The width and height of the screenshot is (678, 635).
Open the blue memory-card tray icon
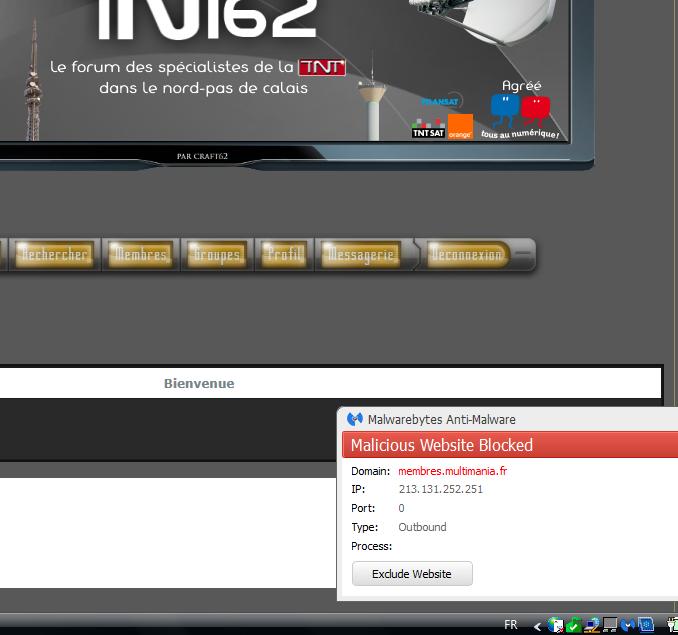pos(646,625)
